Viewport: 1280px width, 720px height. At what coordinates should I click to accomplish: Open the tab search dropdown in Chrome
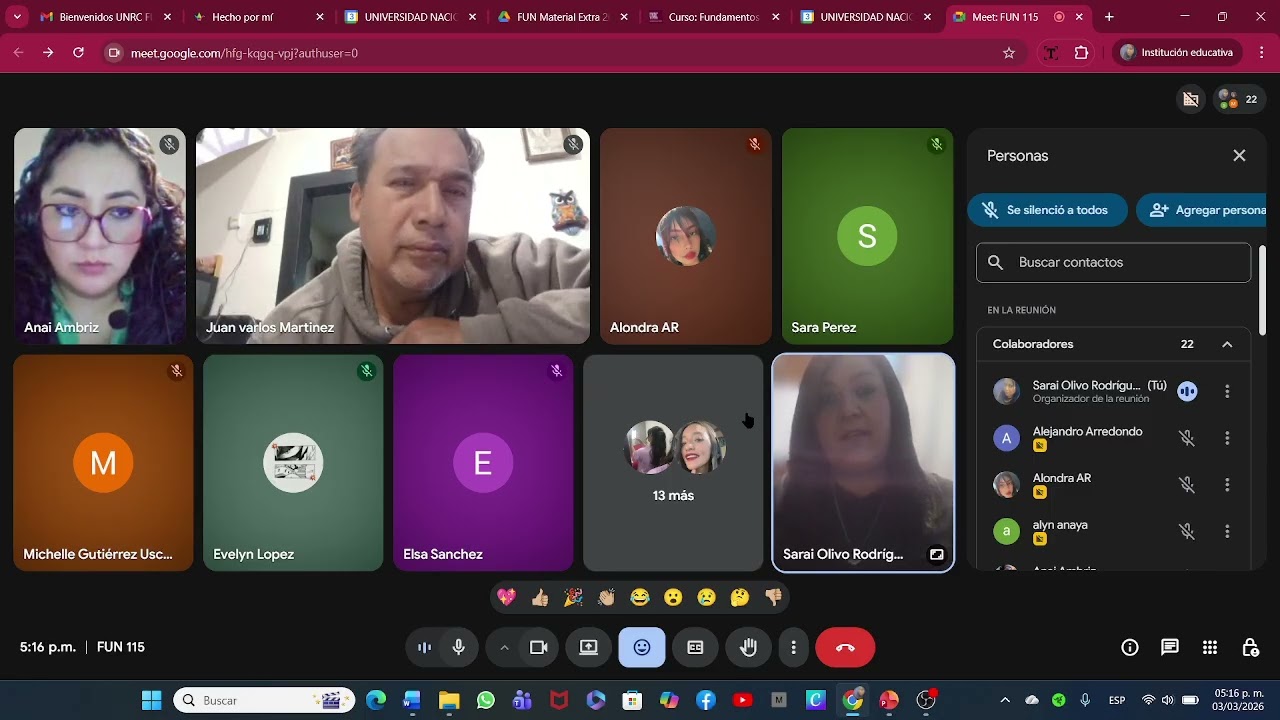(x=17, y=17)
